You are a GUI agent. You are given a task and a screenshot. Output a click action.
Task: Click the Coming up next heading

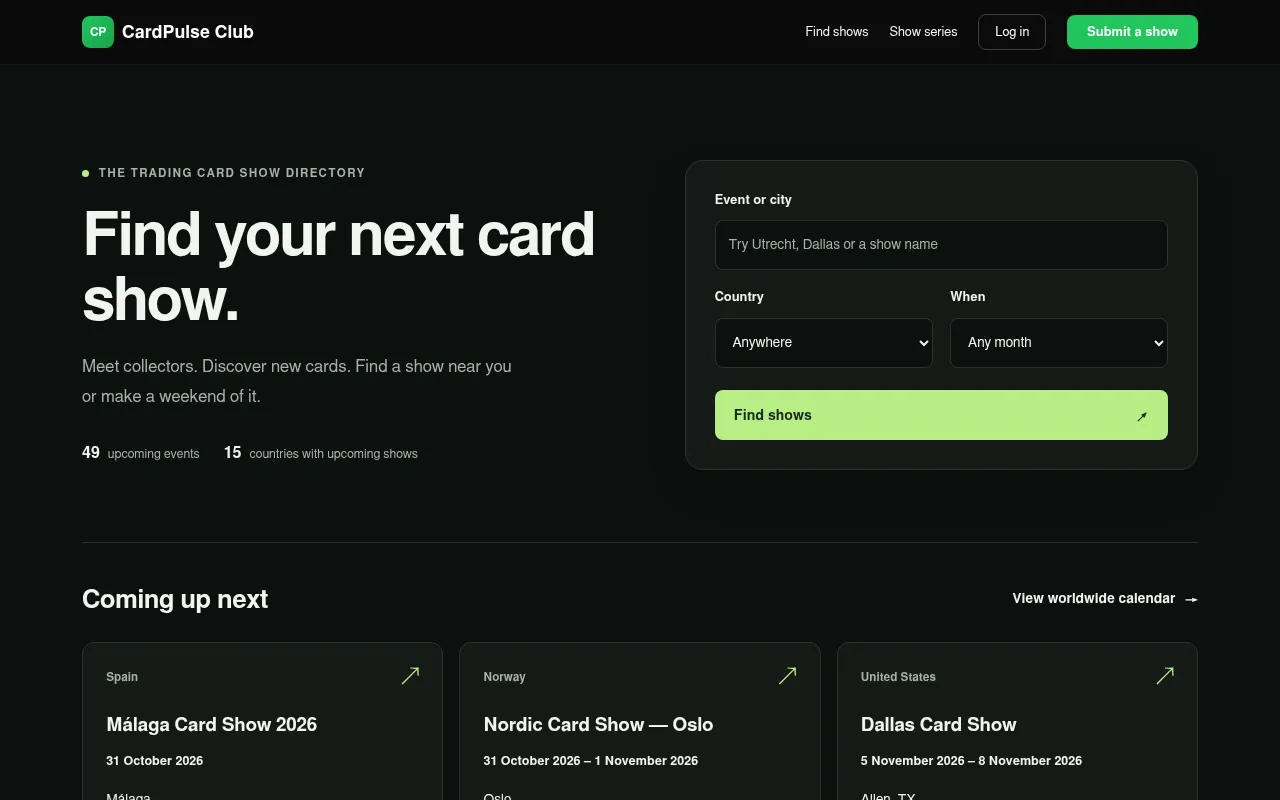click(175, 599)
